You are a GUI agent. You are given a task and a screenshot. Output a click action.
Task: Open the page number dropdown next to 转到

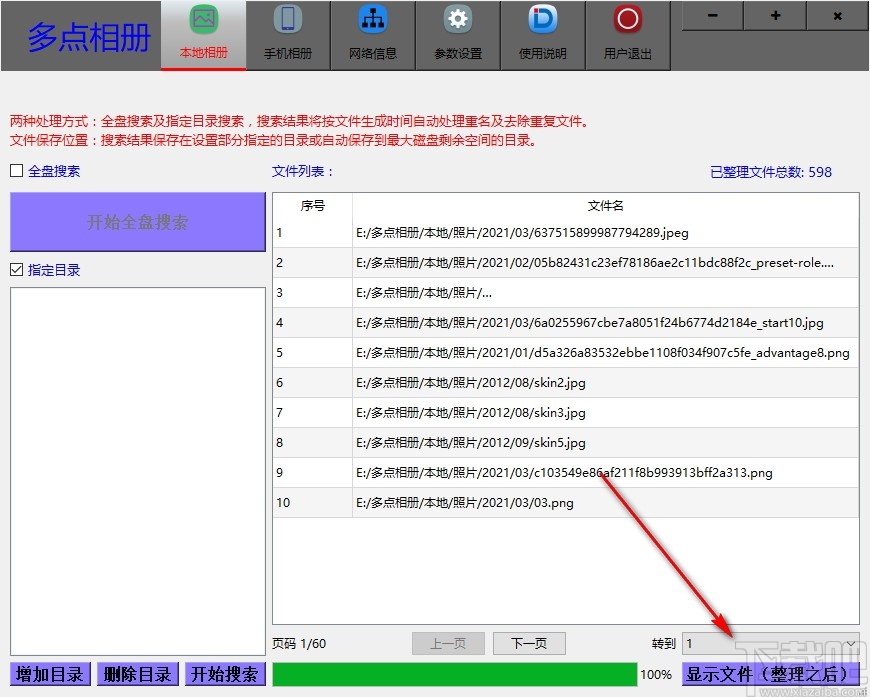850,643
